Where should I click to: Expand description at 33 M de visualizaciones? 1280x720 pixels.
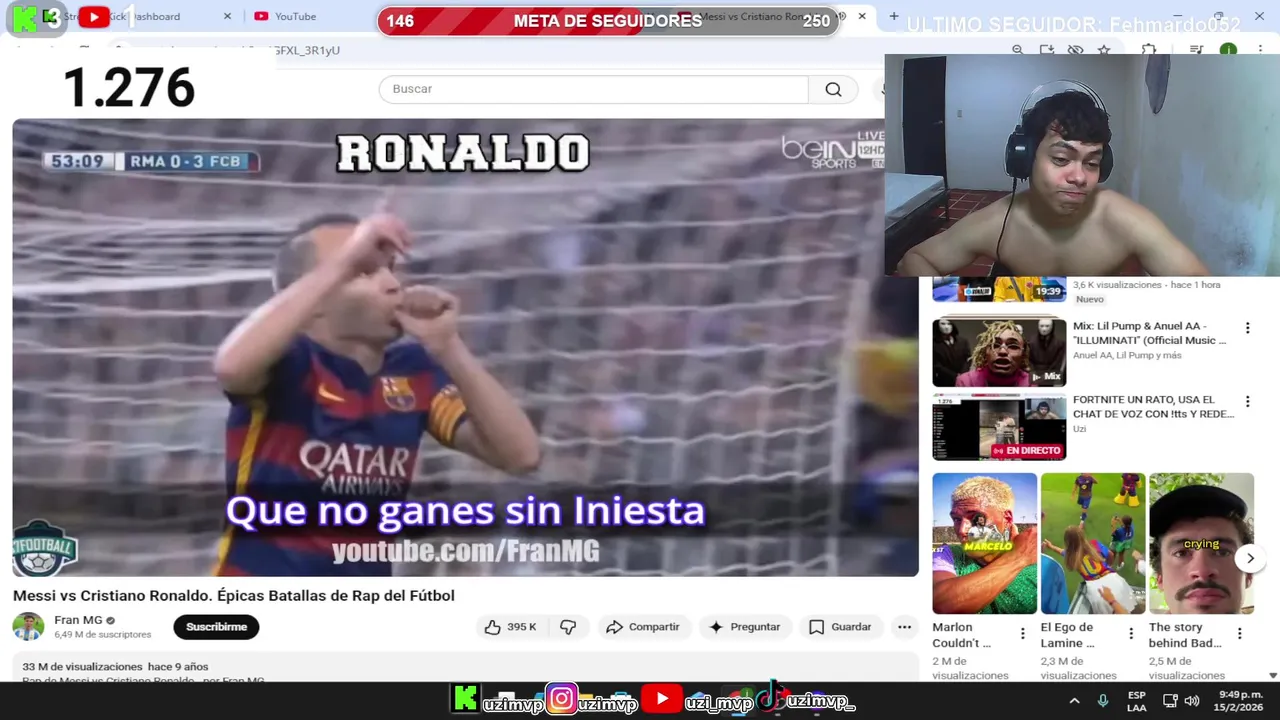pos(115,666)
